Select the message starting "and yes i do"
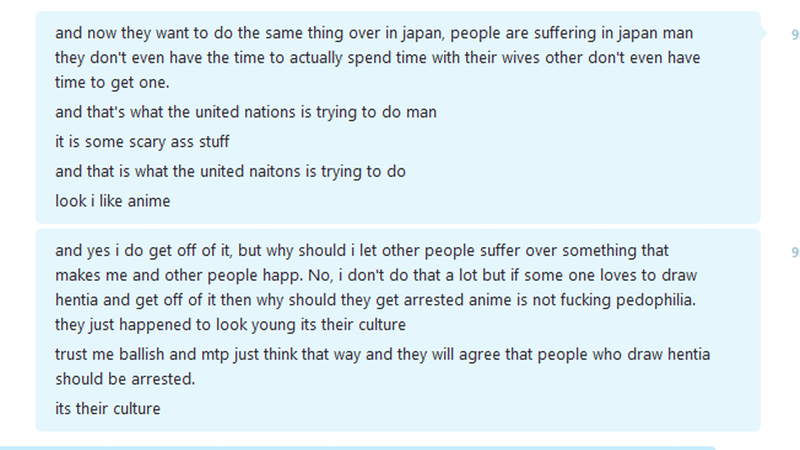The height and width of the screenshot is (450, 800). [x=376, y=287]
